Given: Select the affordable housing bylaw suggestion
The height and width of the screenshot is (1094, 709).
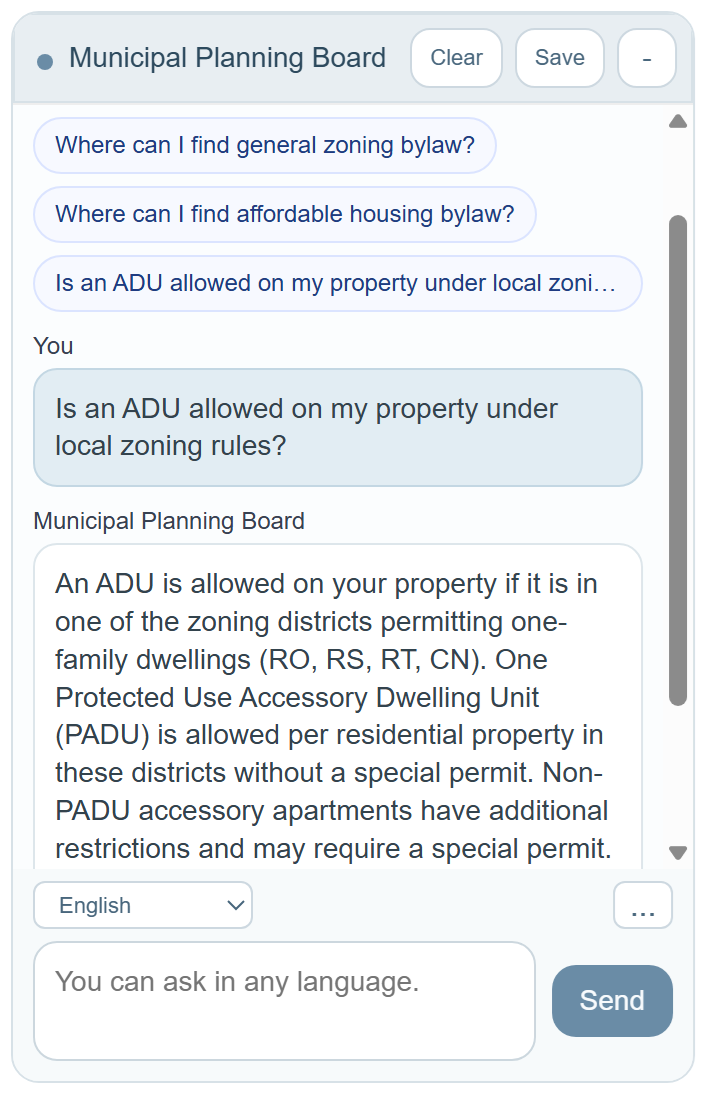Looking at the screenshot, I should 284,214.
